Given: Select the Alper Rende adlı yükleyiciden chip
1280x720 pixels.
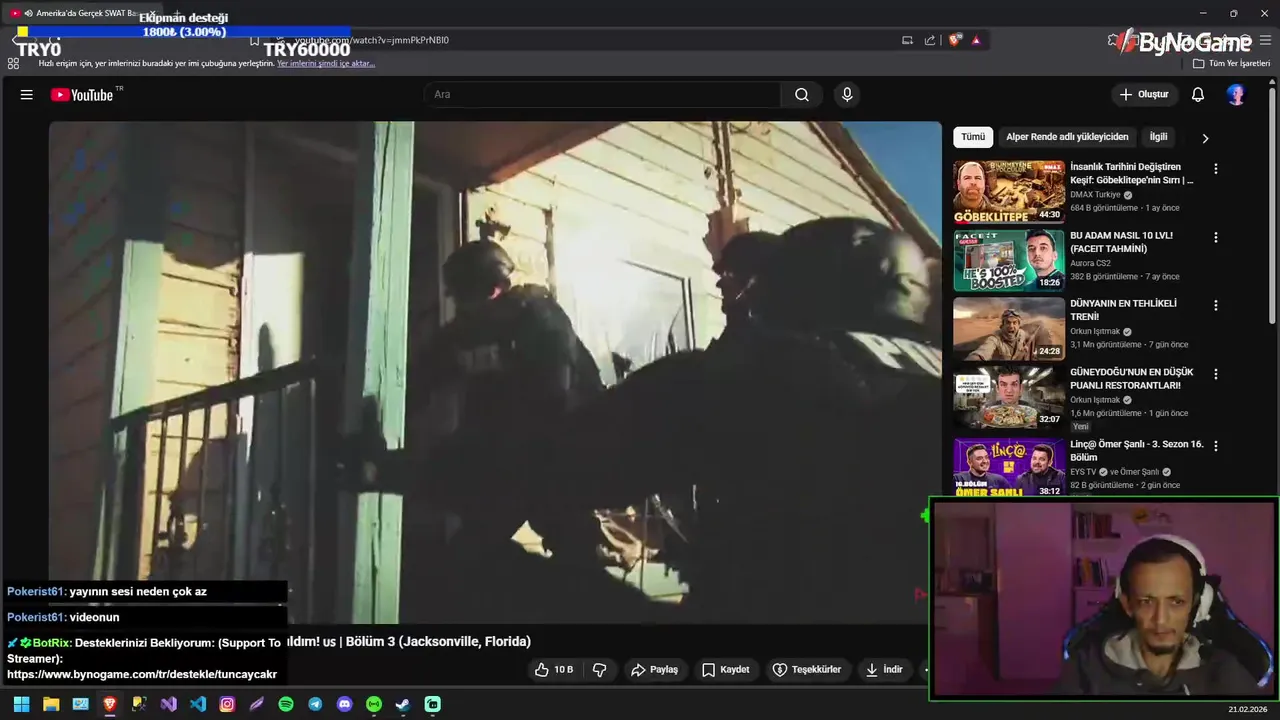Looking at the screenshot, I should coord(1067,137).
